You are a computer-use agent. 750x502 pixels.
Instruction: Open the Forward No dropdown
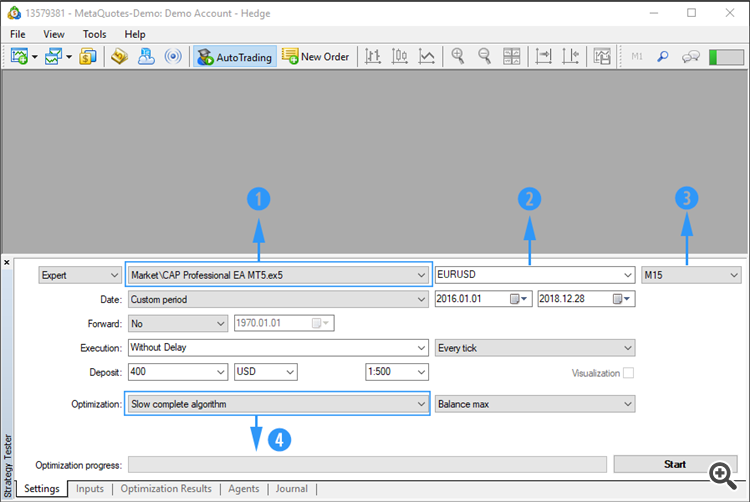[x=178, y=324]
